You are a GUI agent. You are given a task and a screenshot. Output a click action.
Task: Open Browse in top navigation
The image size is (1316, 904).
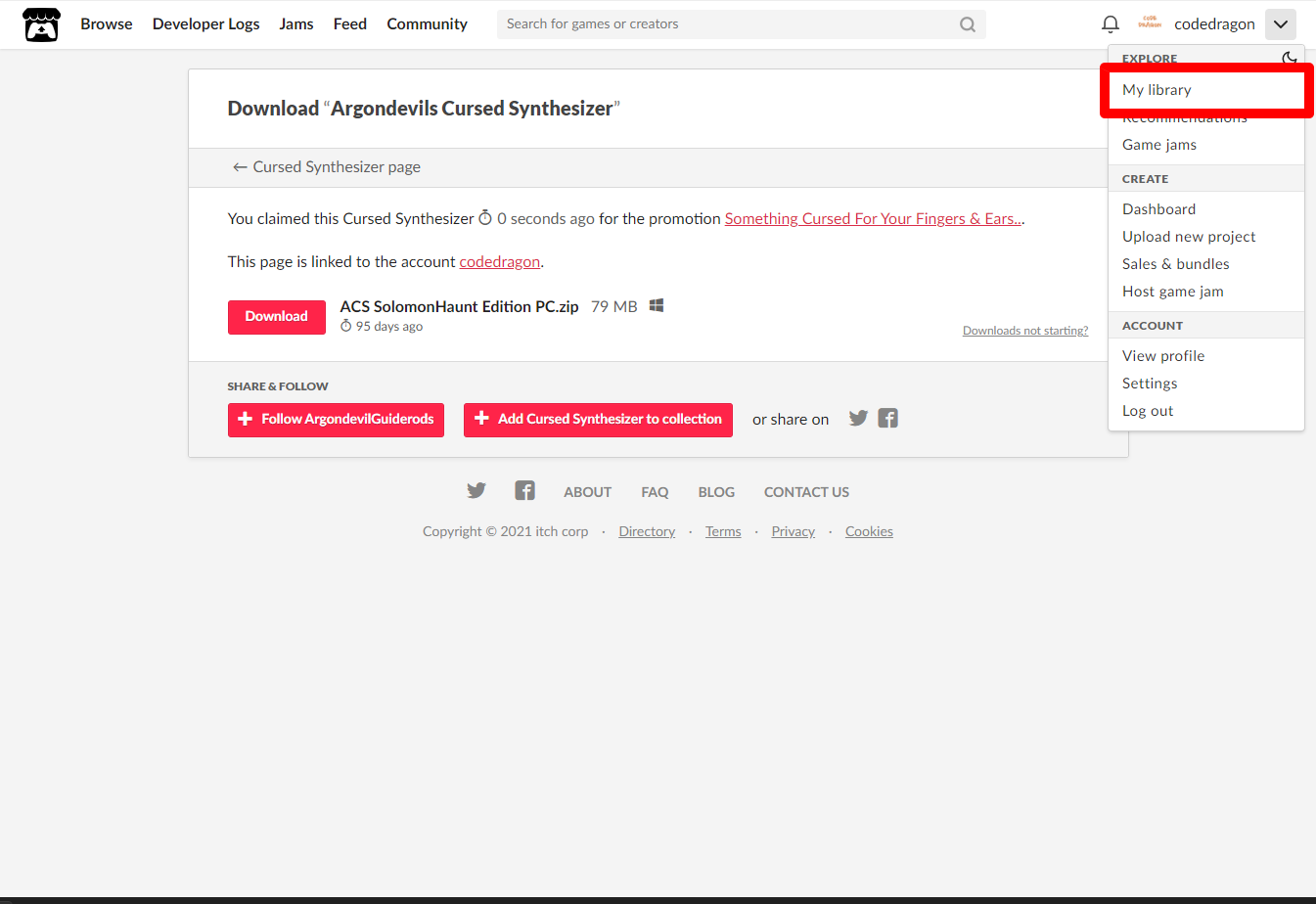point(107,23)
